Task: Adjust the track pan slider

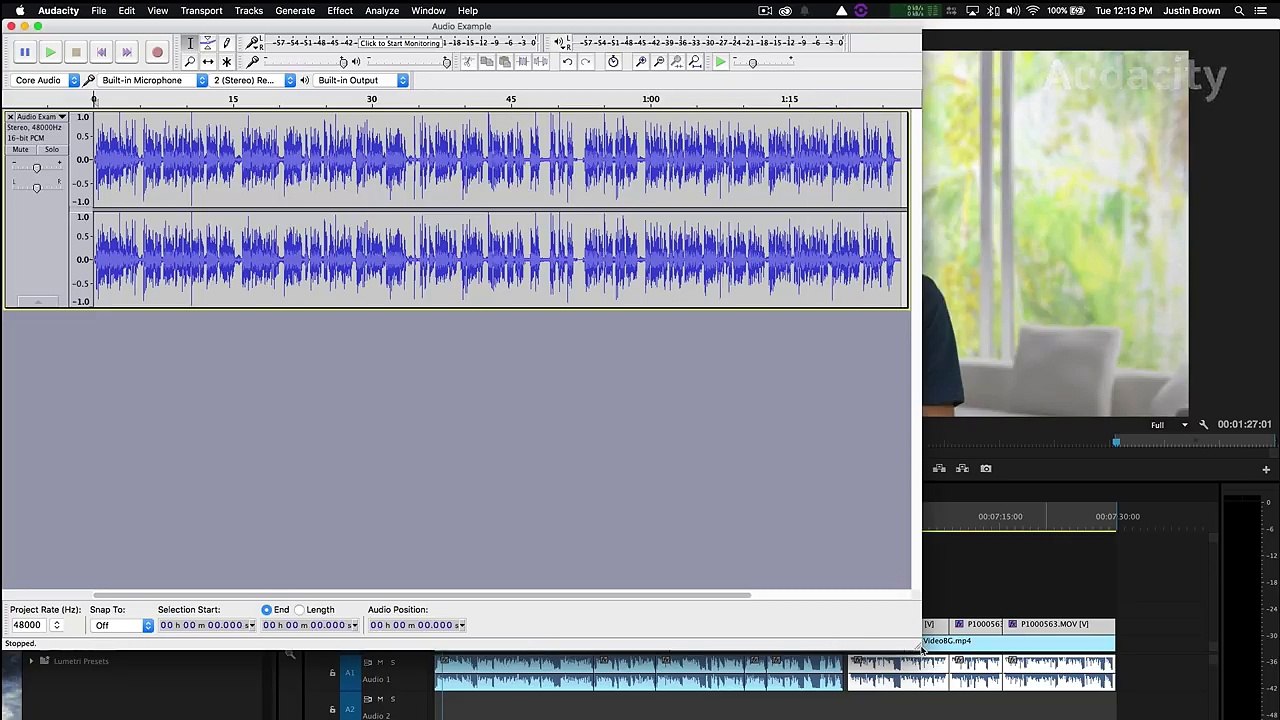Action: tap(36, 187)
